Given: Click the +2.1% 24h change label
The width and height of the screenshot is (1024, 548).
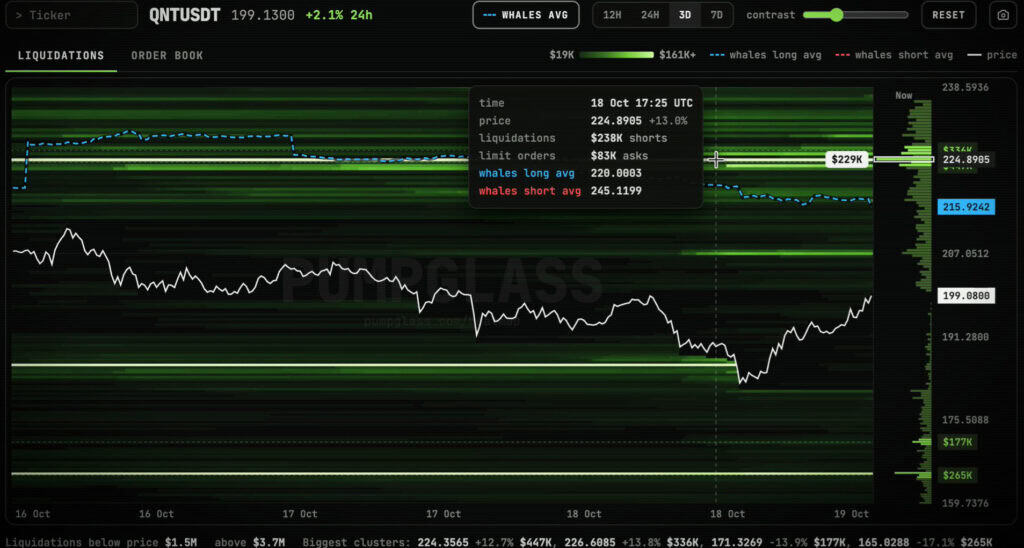Looking at the screenshot, I should coord(339,15).
